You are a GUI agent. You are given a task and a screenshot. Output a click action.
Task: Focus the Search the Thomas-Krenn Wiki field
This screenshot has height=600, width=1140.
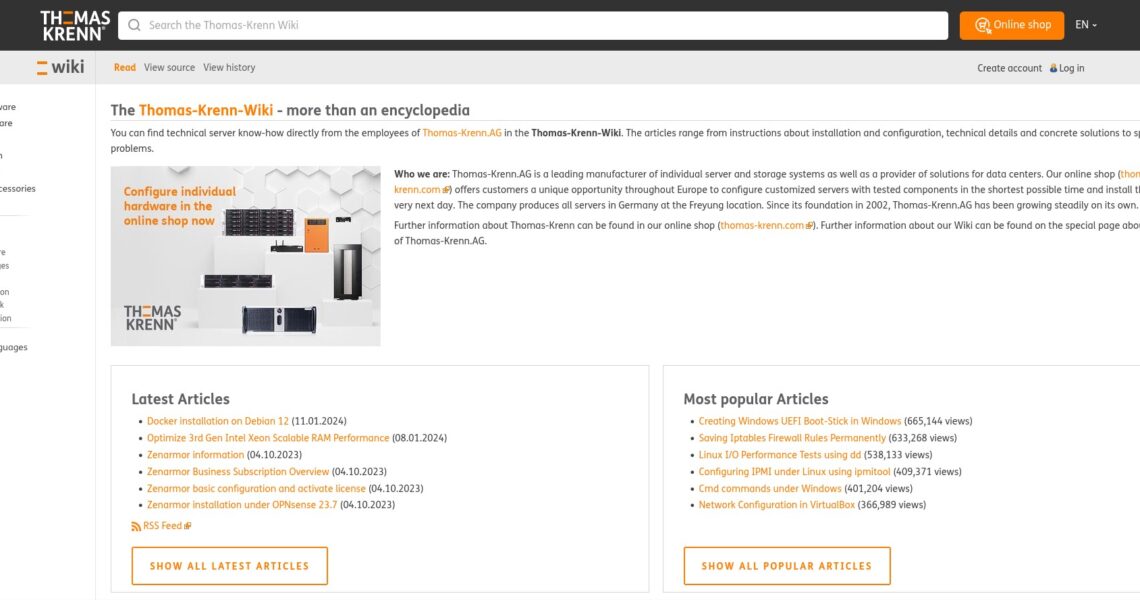[533, 25]
